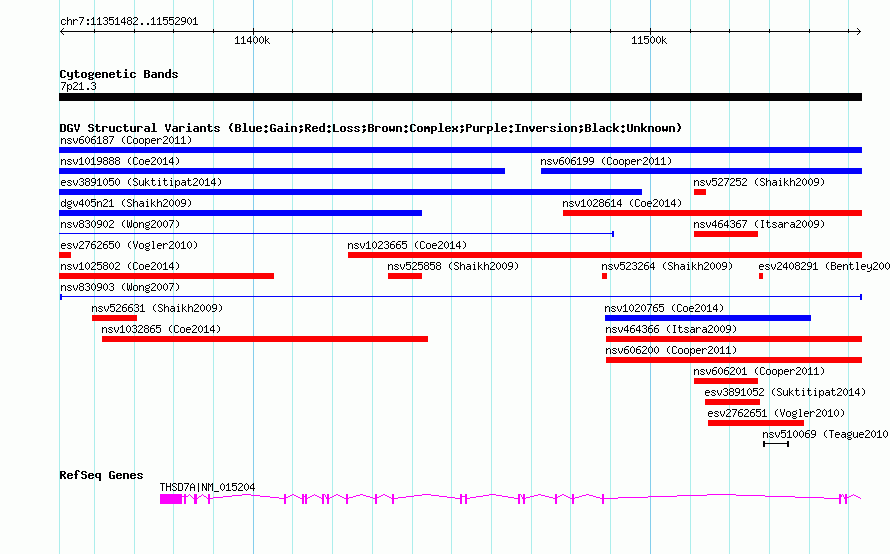Open the THSD7A|NM_015204 gene label
This screenshot has width=890, height=554.
coord(207,487)
